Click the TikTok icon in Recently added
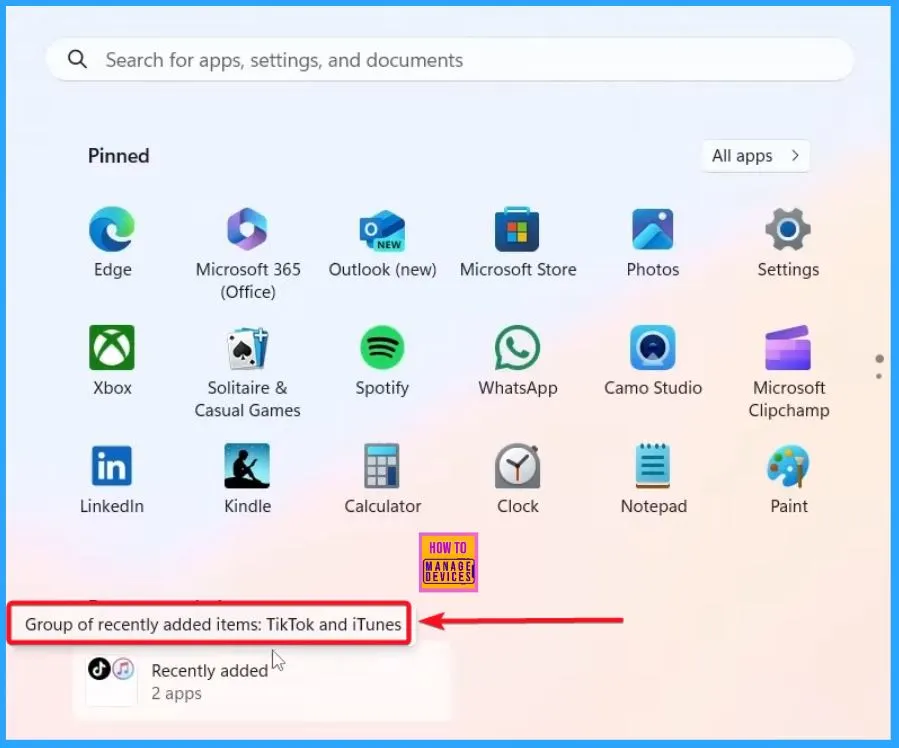Image resolution: width=899 pixels, height=748 pixels. pos(99,668)
